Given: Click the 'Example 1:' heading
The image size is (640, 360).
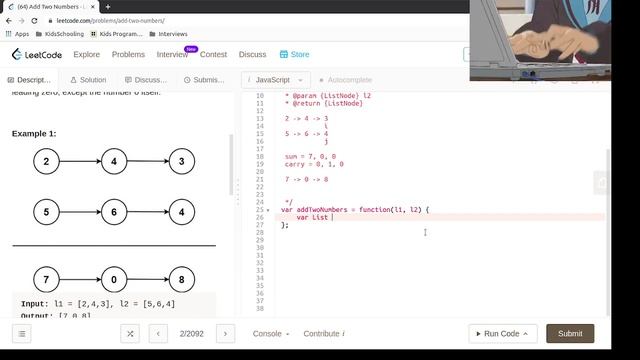Looking at the screenshot, I should click(x=34, y=134).
